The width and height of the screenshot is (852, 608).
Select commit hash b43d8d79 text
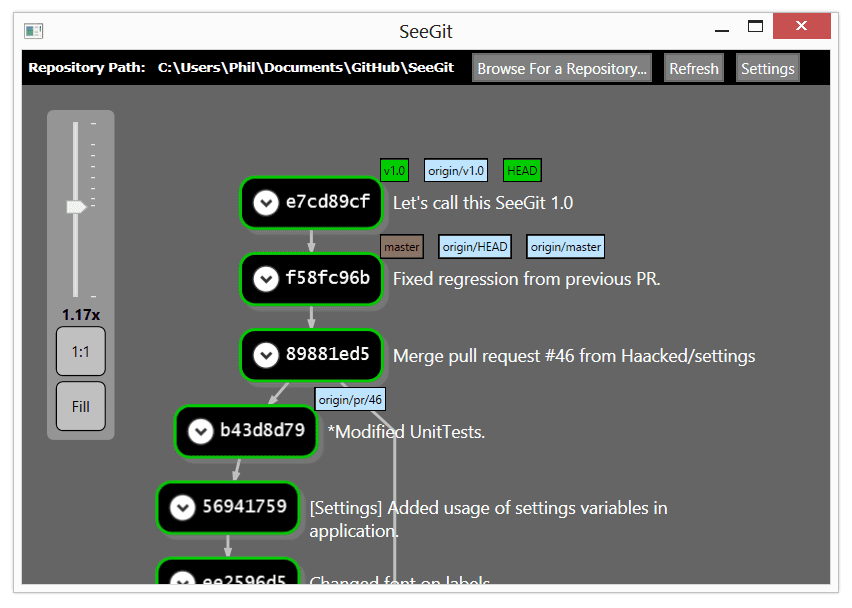(262, 430)
